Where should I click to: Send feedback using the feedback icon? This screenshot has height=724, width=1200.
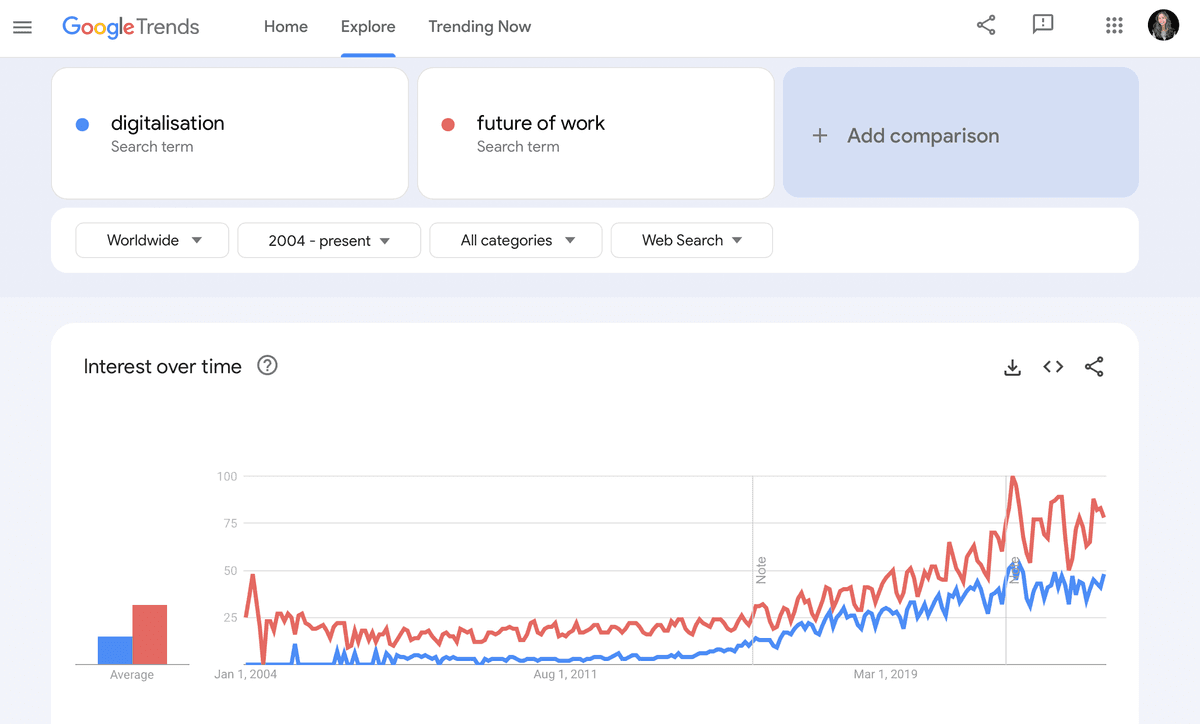[x=1043, y=25]
